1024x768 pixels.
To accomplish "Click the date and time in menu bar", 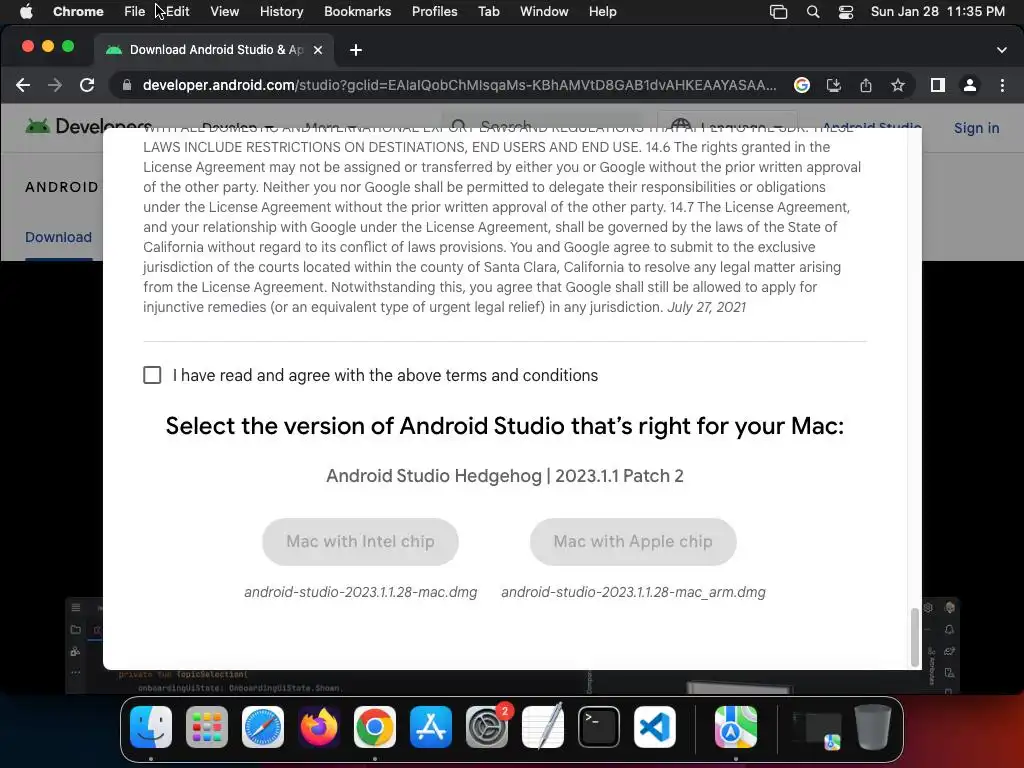I will click(x=937, y=12).
